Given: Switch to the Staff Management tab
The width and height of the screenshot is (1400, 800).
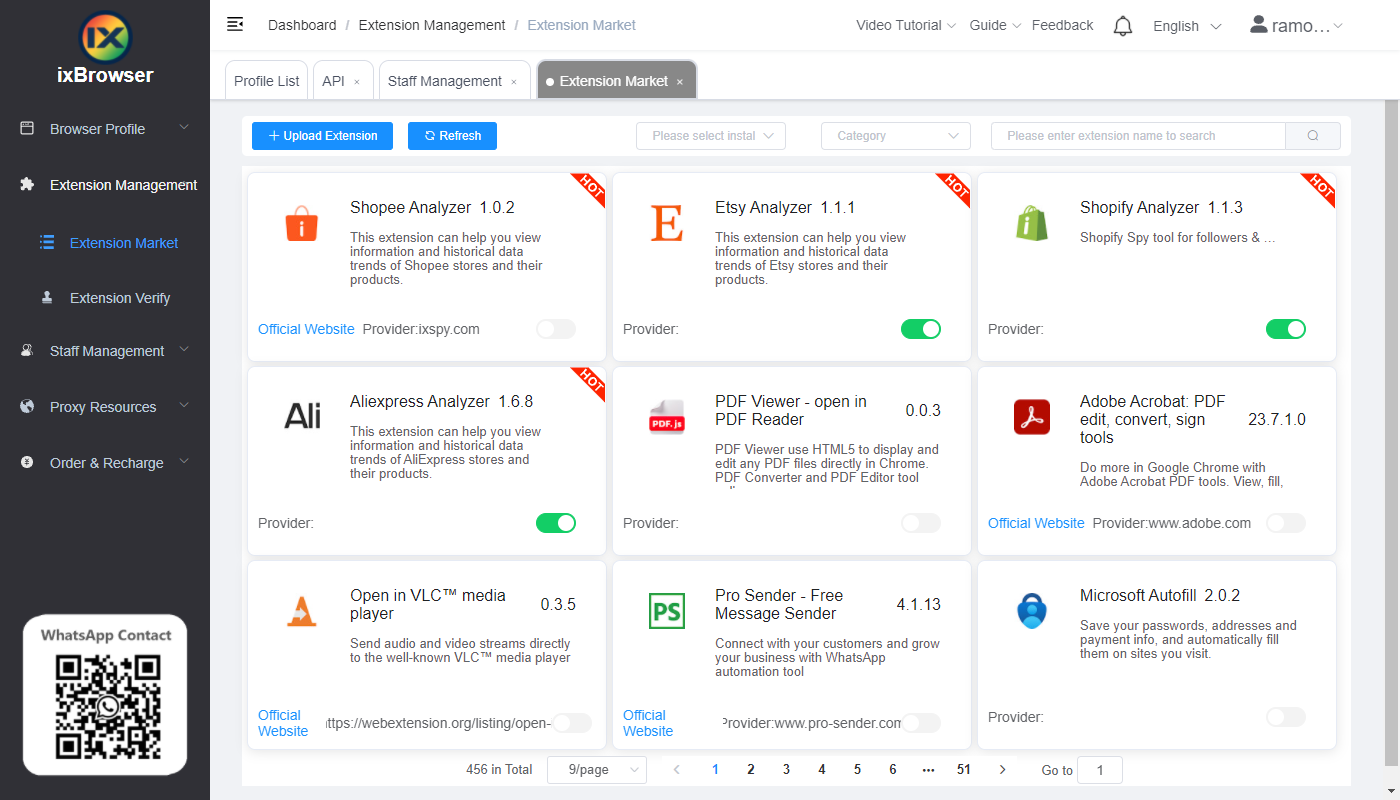Looking at the screenshot, I should click(x=446, y=79).
